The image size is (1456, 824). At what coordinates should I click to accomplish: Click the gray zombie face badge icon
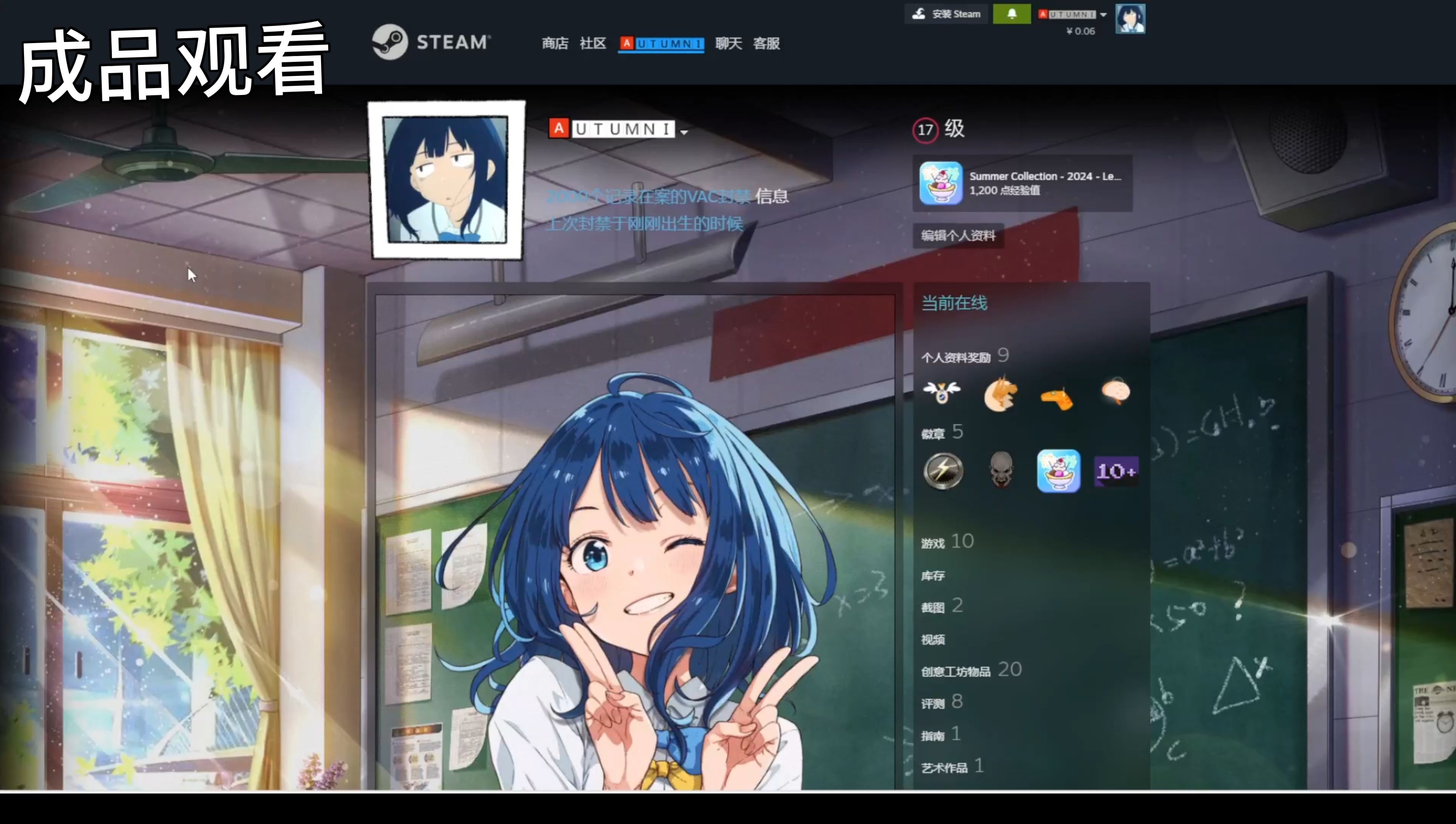tap(1001, 469)
